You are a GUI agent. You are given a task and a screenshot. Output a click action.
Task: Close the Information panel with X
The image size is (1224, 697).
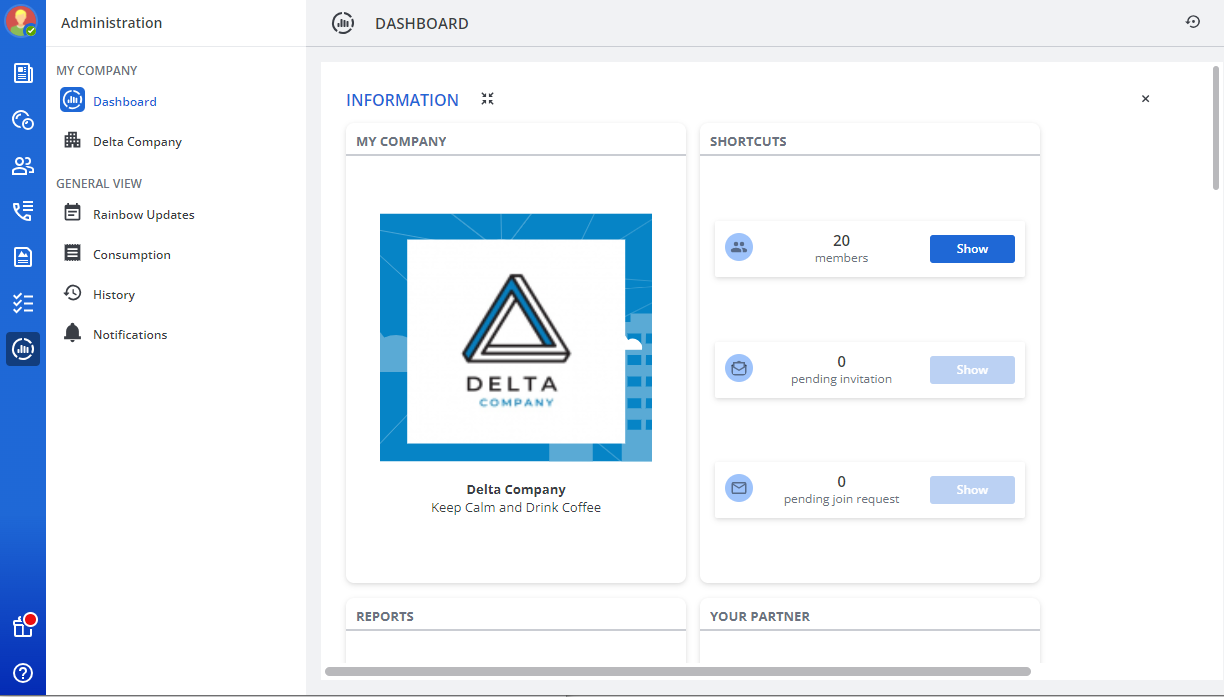[1145, 99]
